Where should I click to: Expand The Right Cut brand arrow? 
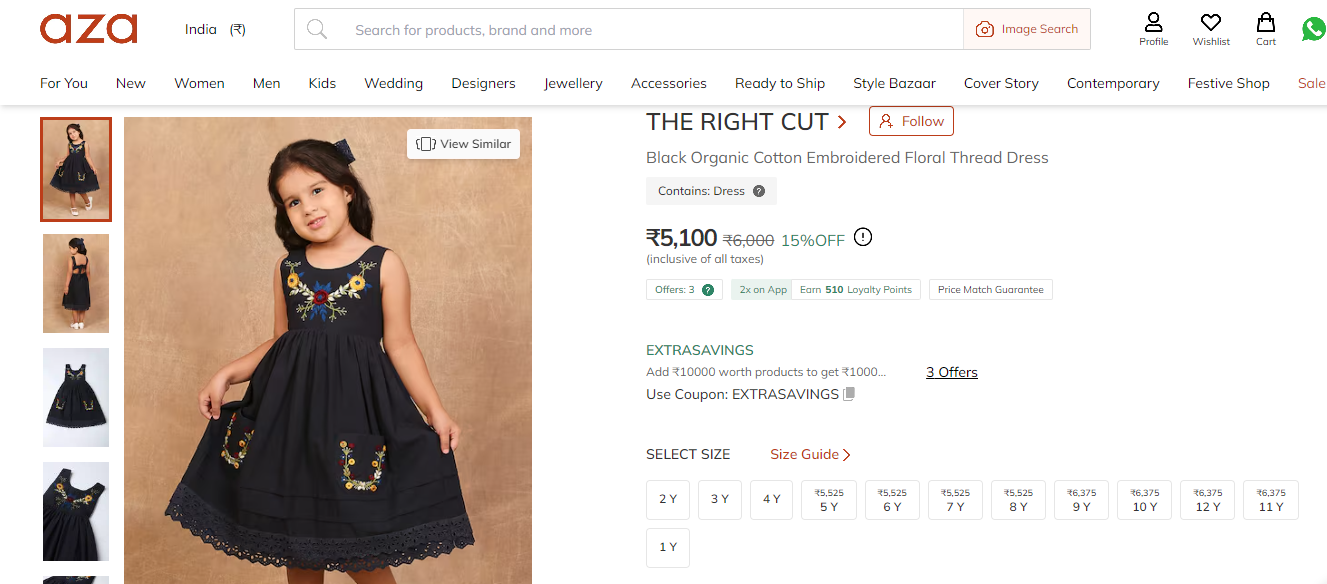click(842, 122)
